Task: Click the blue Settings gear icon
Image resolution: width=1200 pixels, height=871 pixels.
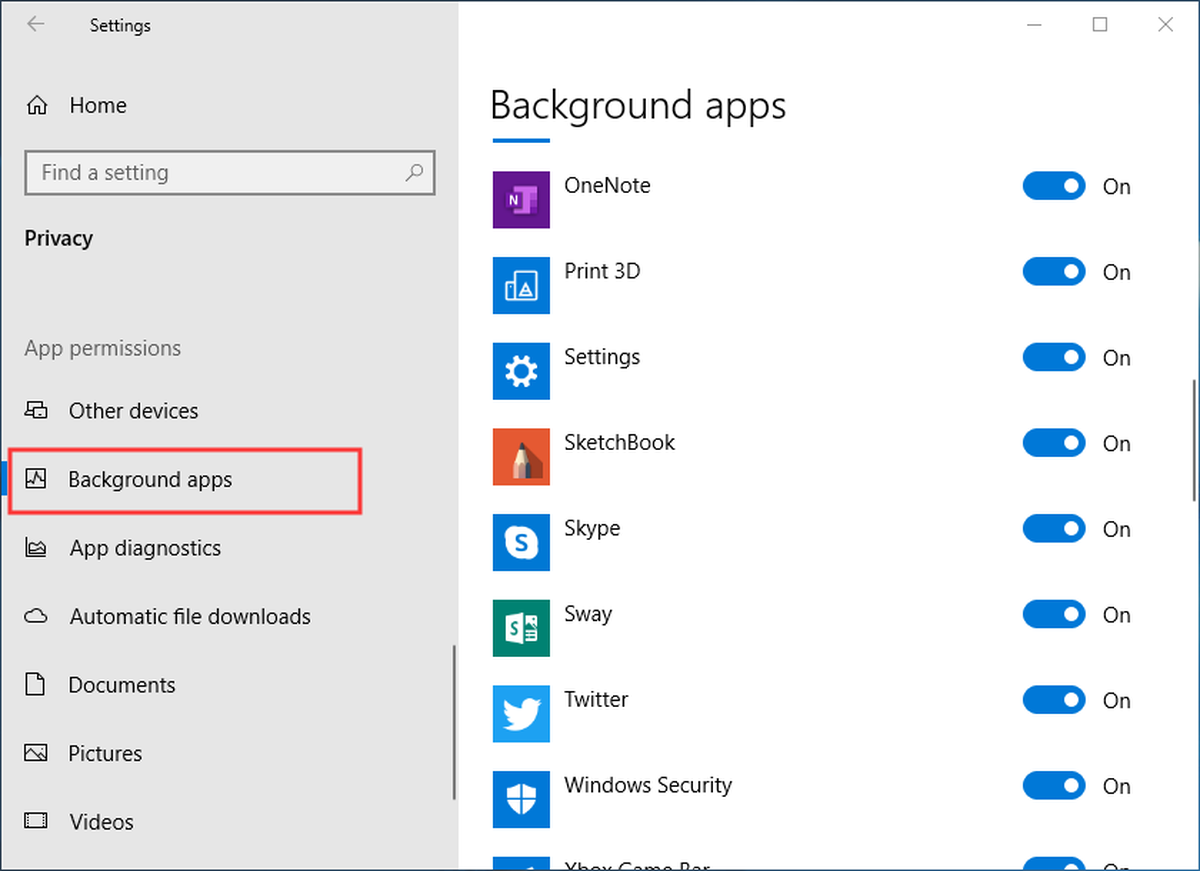Action: [x=521, y=372]
